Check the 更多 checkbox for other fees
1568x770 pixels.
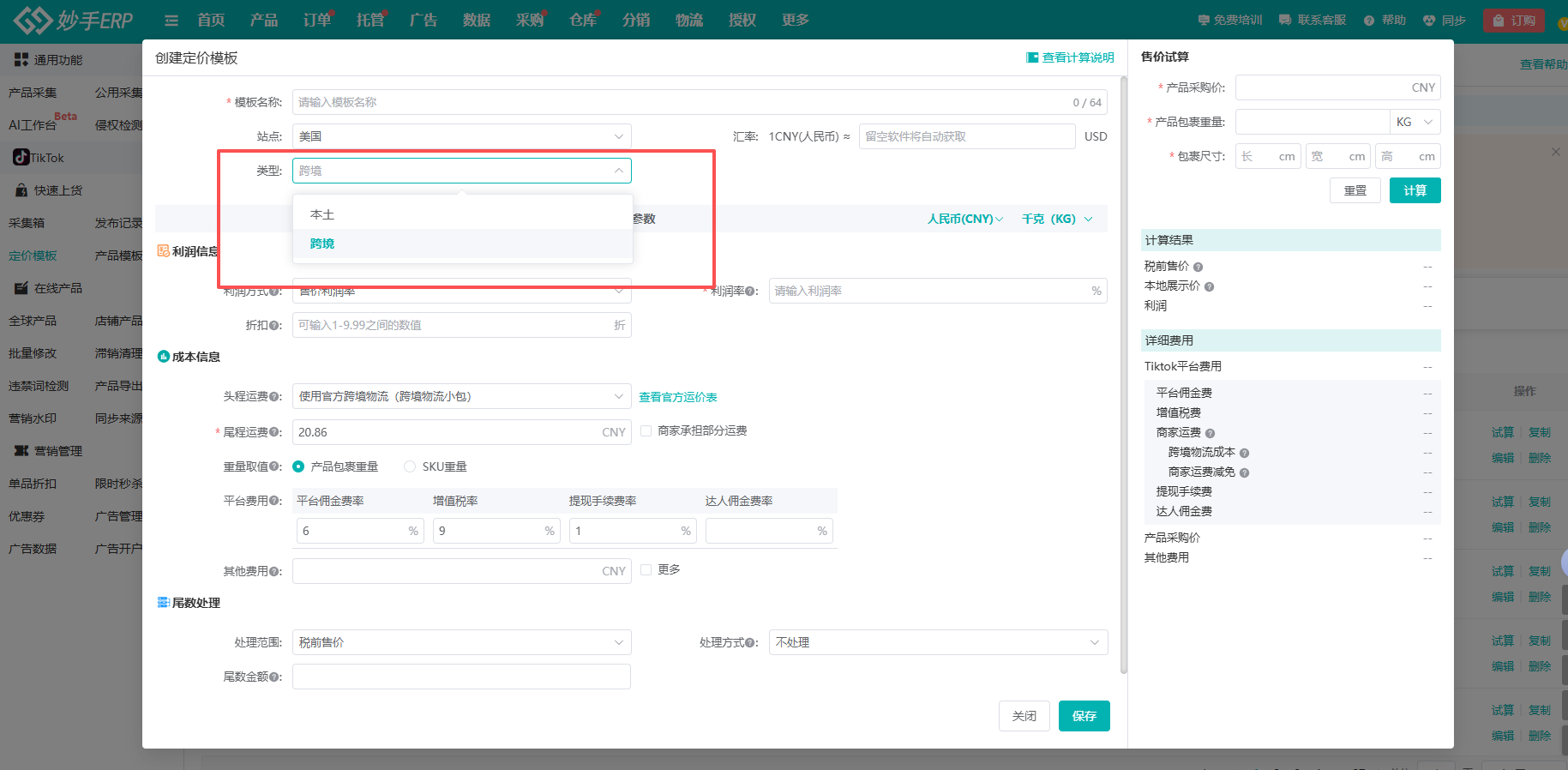click(x=646, y=569)
